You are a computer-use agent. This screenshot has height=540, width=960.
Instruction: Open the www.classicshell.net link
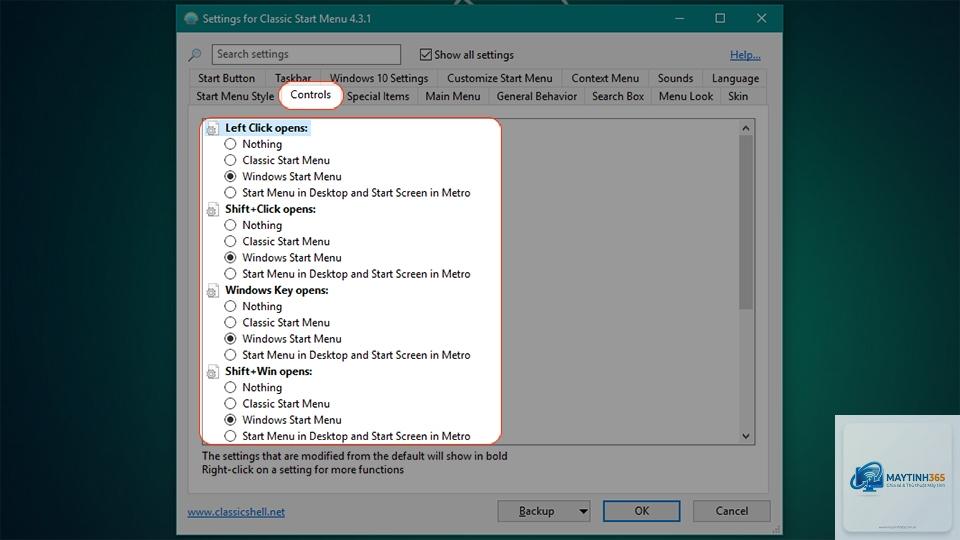click(x=236, y=512)
